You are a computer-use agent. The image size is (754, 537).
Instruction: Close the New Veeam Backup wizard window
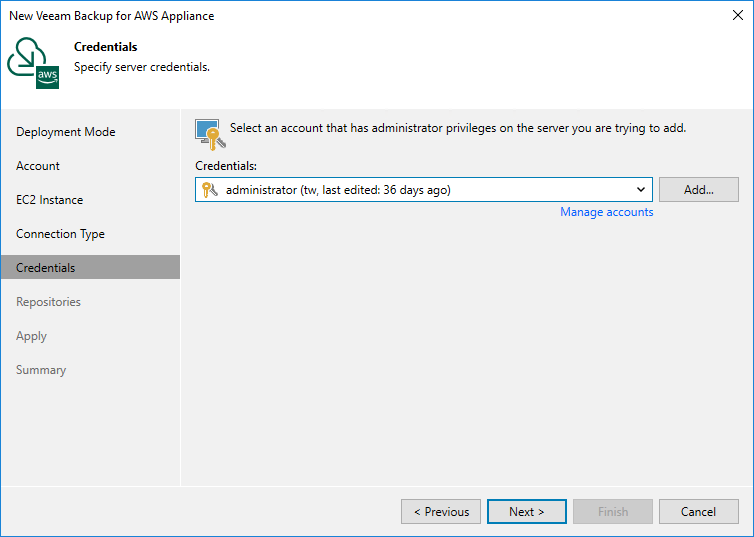[737, 16]
